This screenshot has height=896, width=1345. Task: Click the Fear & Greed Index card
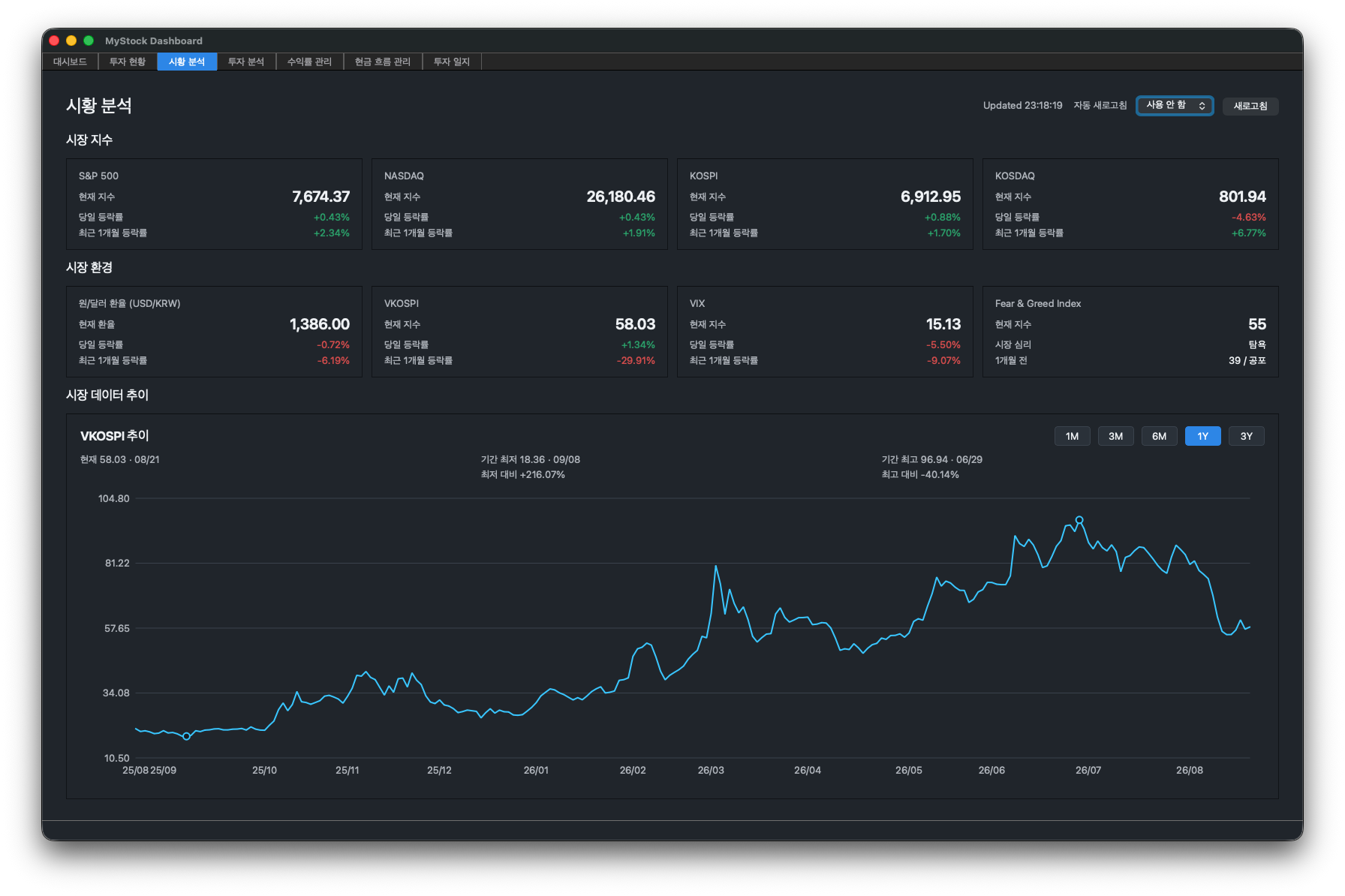(x=1130, y=332)
